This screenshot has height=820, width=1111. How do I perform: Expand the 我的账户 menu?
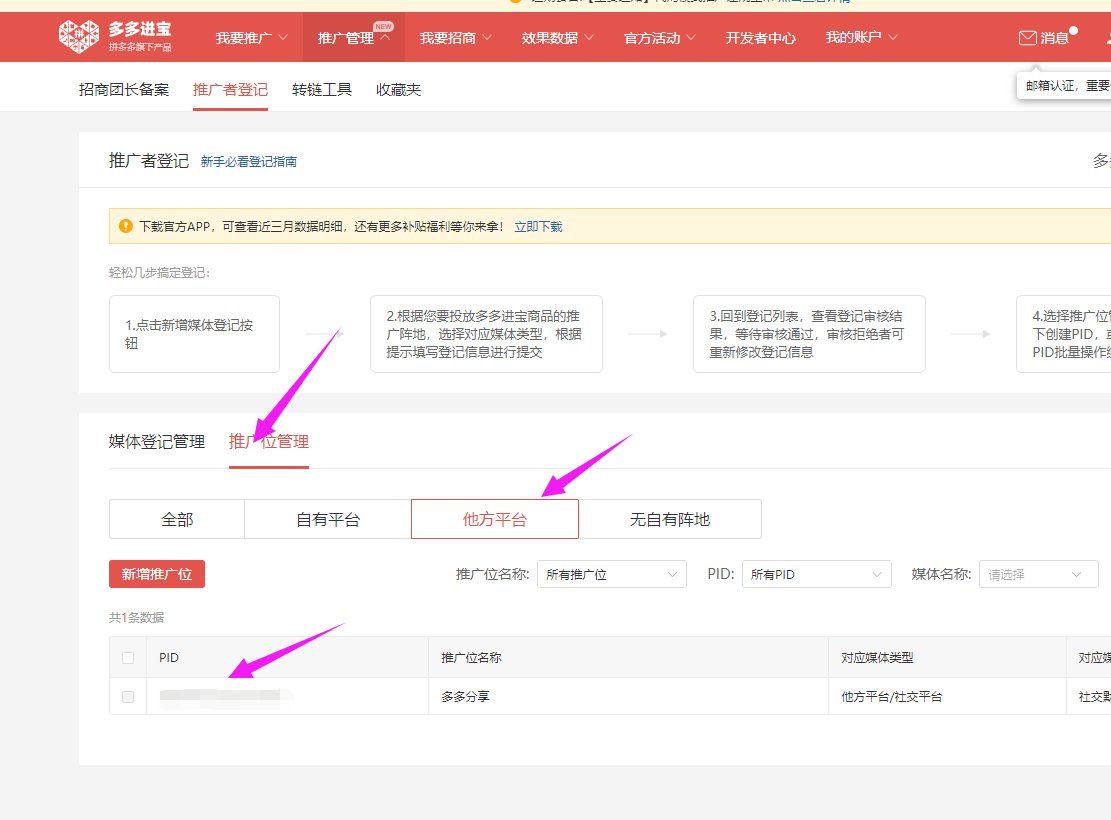(862, 37)
